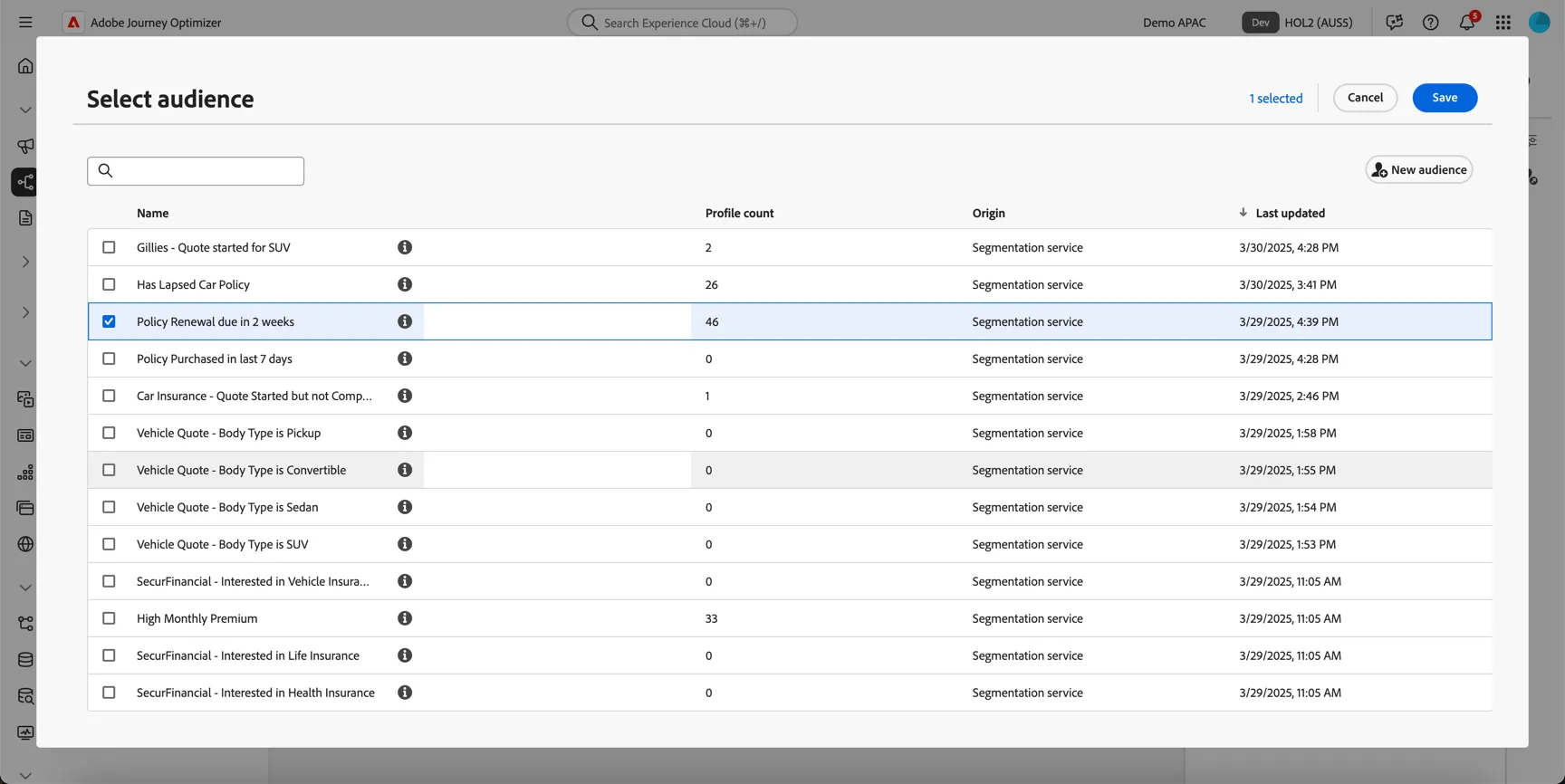
Task: Open the database cylinder icon in sidebar
Action: (x=25, y=660)
